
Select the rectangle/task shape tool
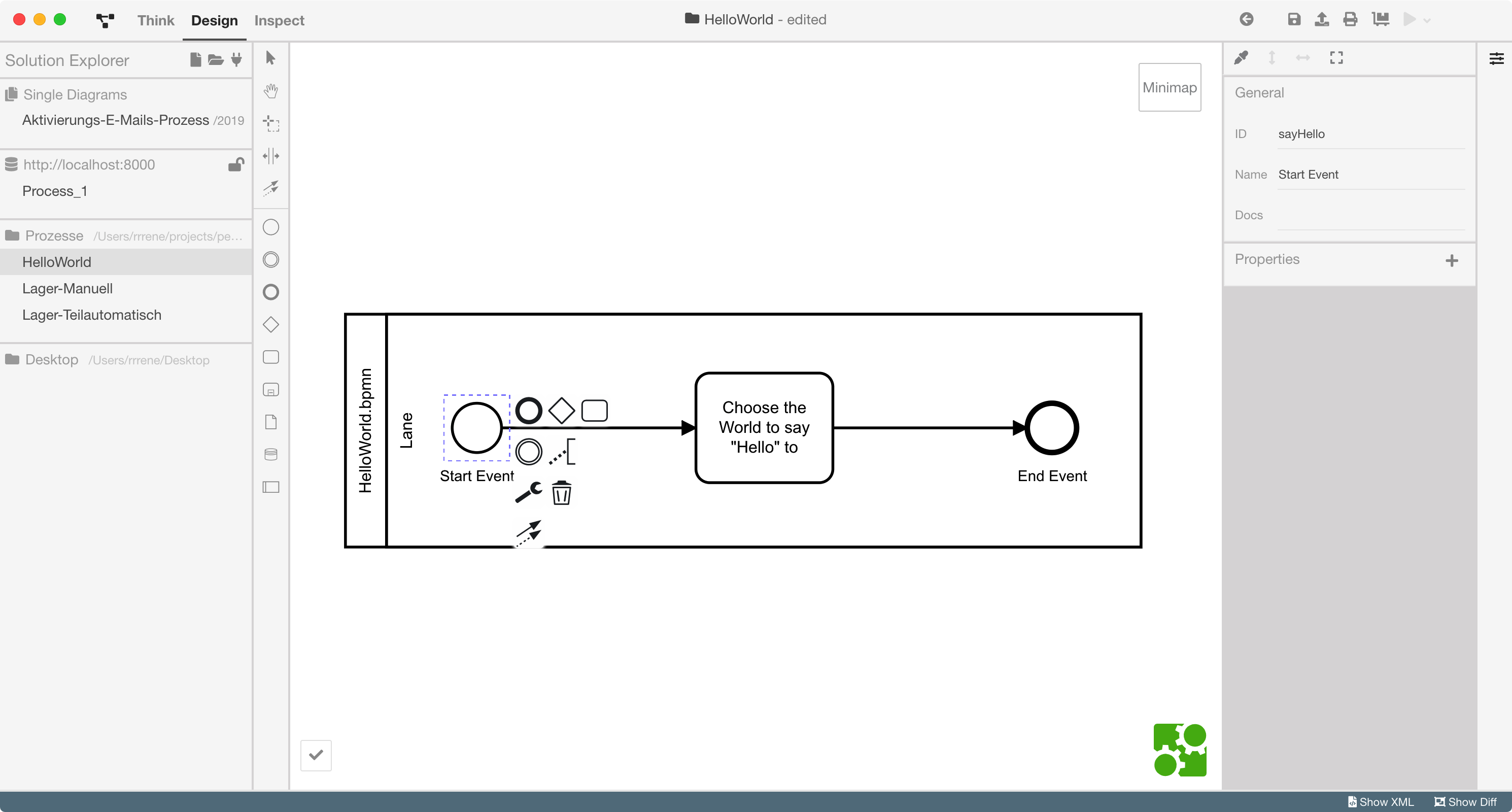pyautogui.click(x=271, y=357)
